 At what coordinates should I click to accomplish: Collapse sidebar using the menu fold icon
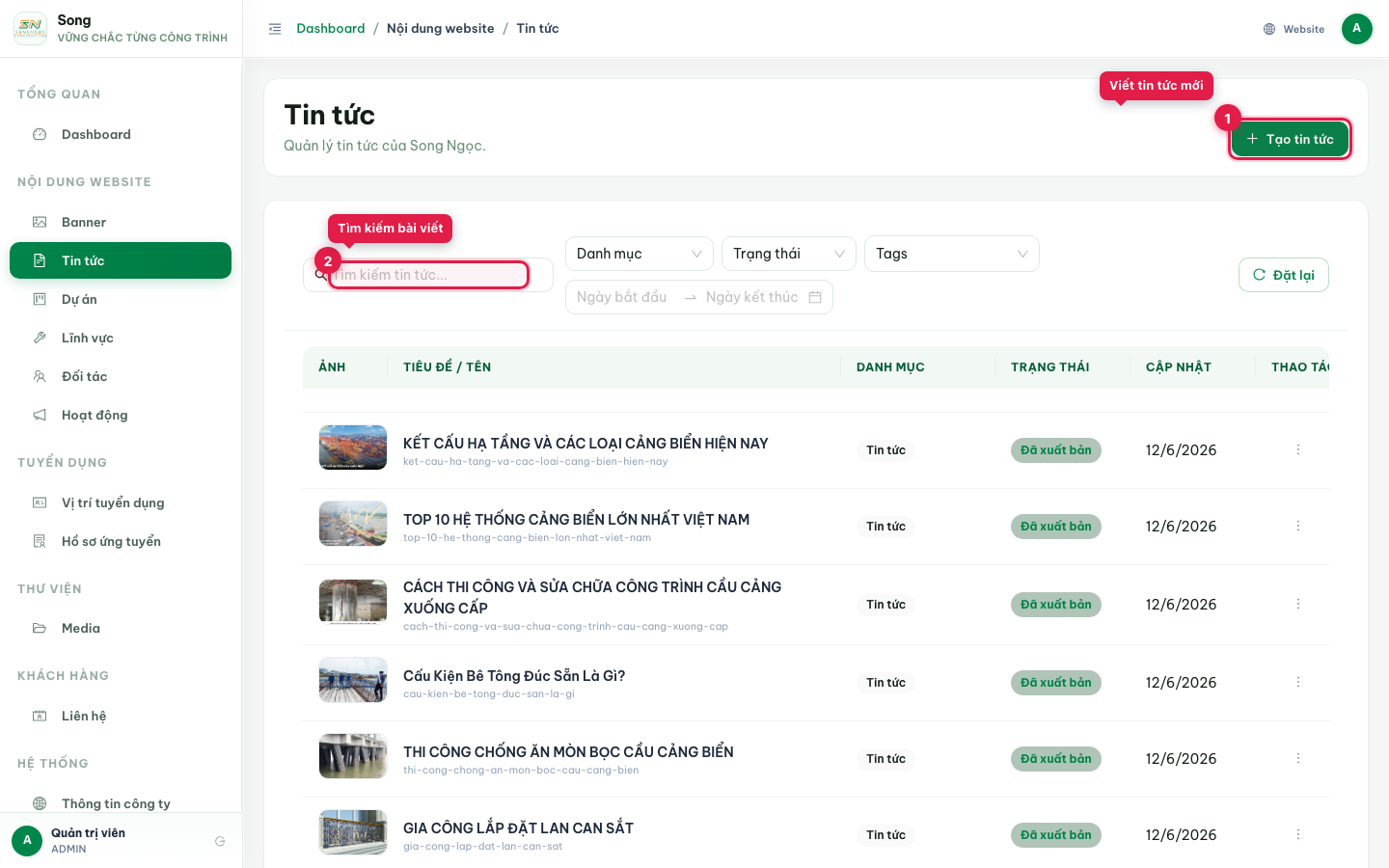click(x=275, y=29)
